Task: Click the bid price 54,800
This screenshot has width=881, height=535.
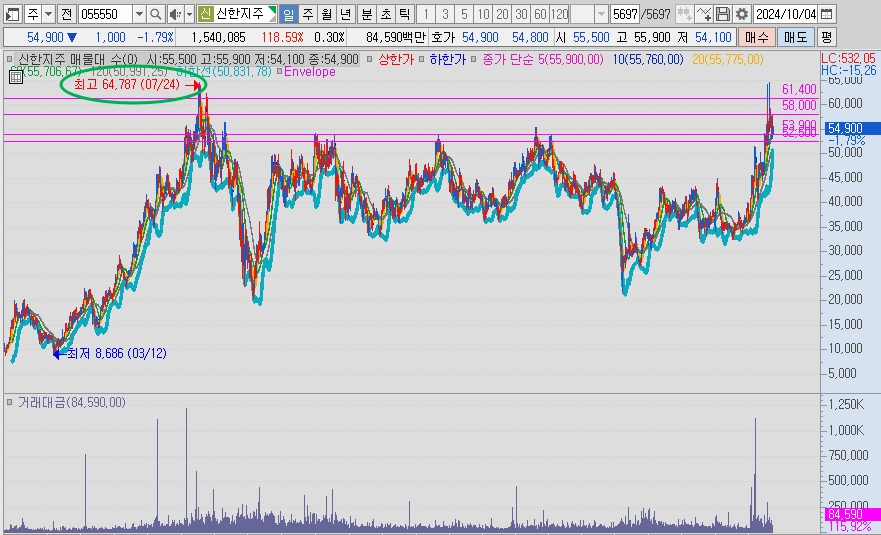Action: click(x=530, y=38)
